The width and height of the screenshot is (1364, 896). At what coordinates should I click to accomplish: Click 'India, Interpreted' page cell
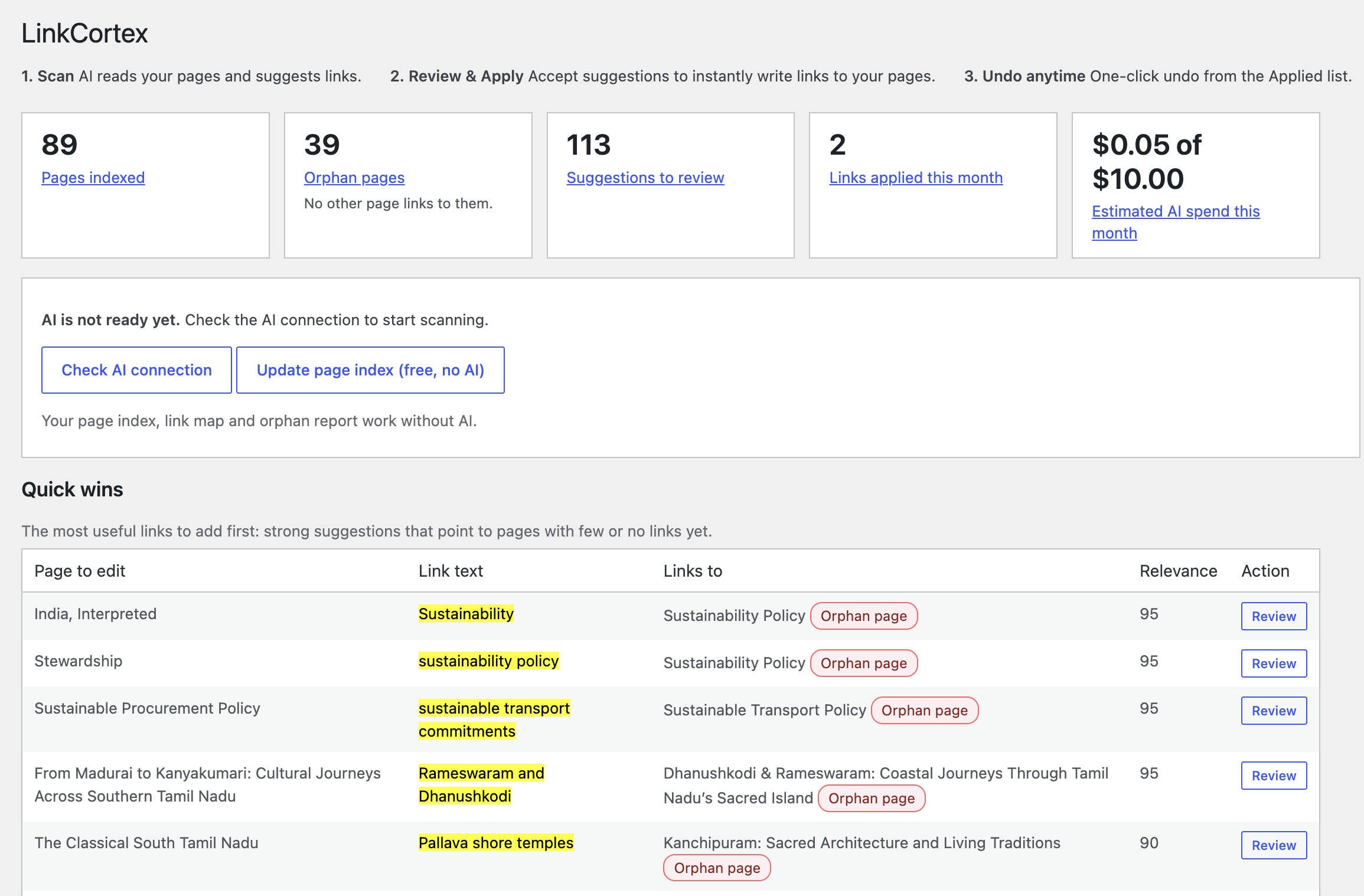pyautogui.click(x=95, y=614)
